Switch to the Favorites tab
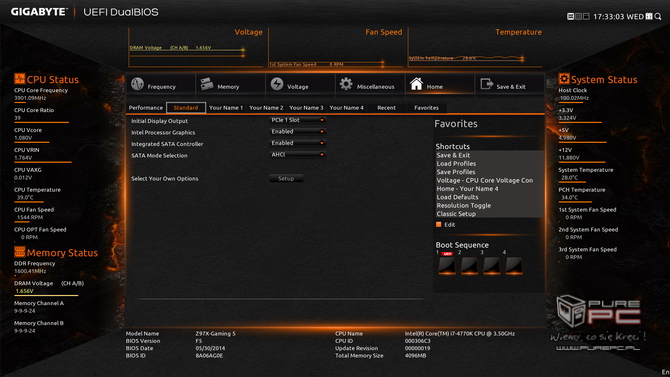Image resolution: width=670 pixels, height=377 pixels. [426, 108]
